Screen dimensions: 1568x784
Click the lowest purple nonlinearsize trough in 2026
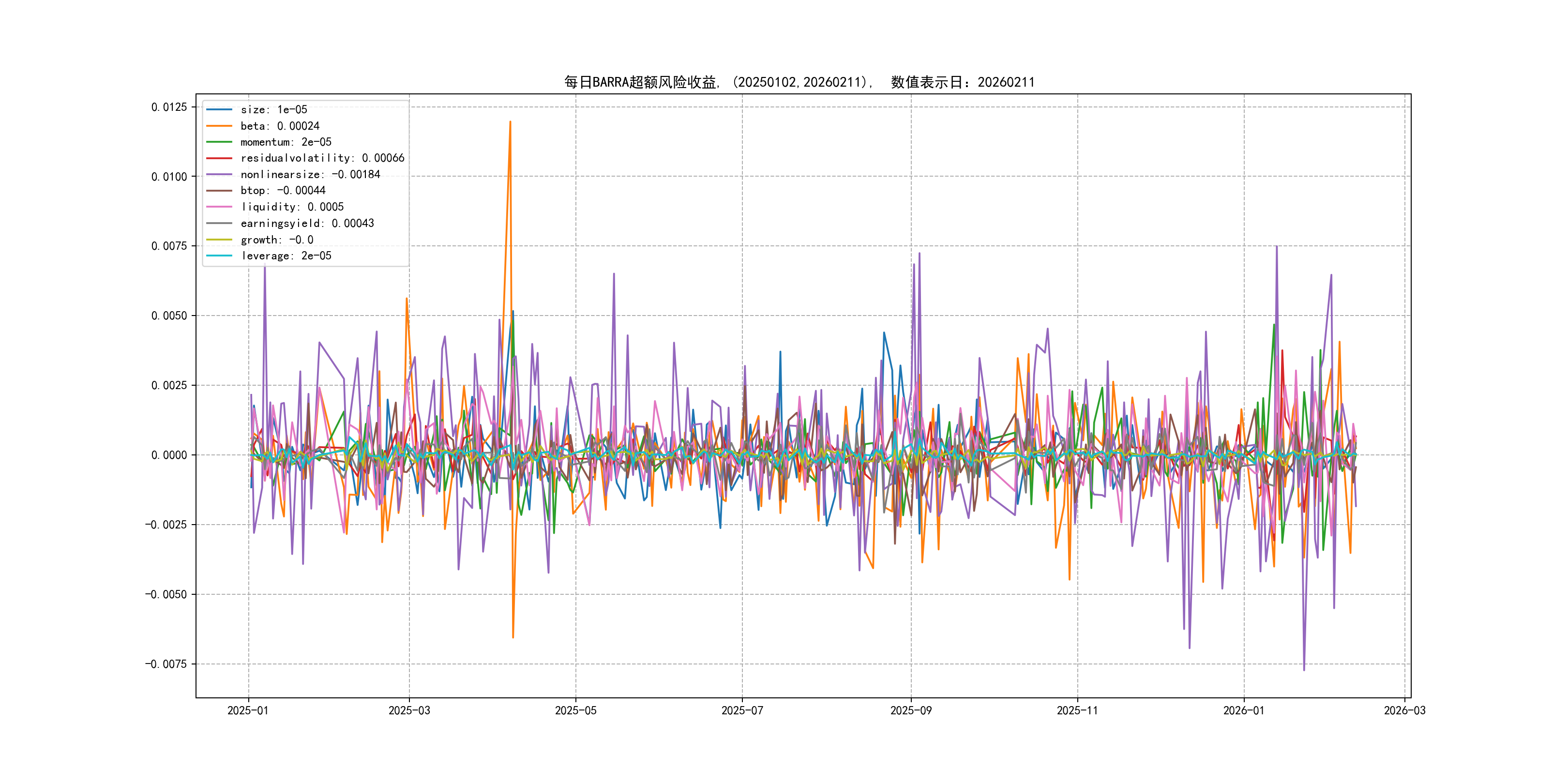click(1304, 670)
